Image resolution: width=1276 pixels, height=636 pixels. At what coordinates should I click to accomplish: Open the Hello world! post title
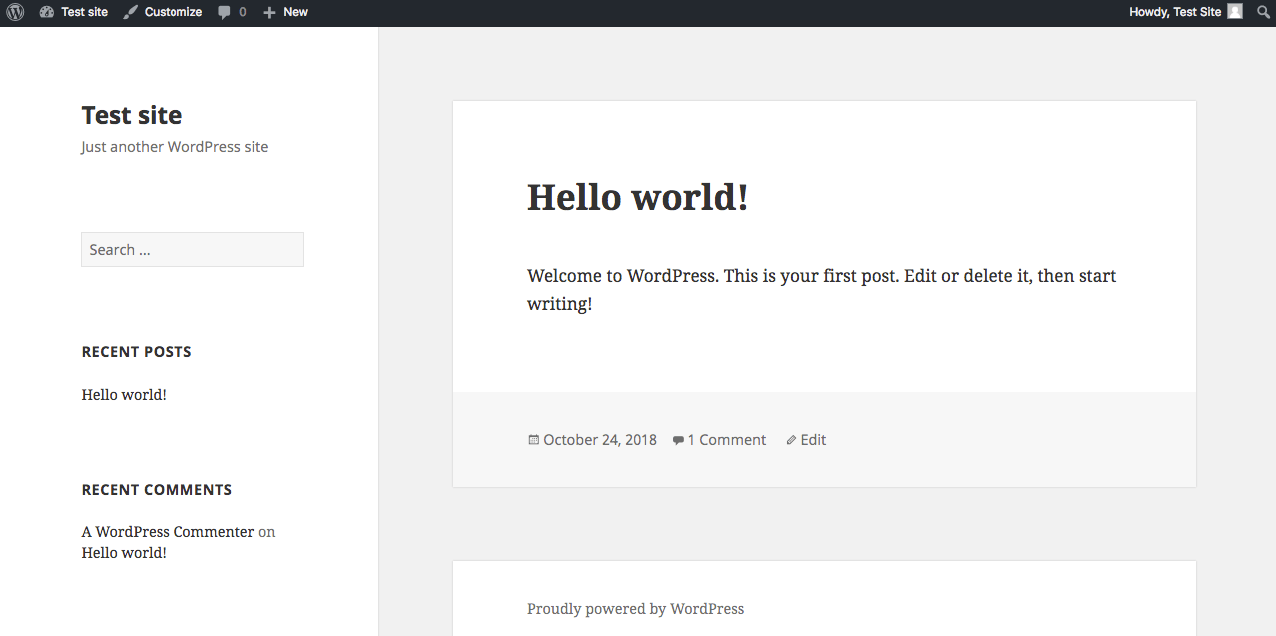tap(638, 197)
